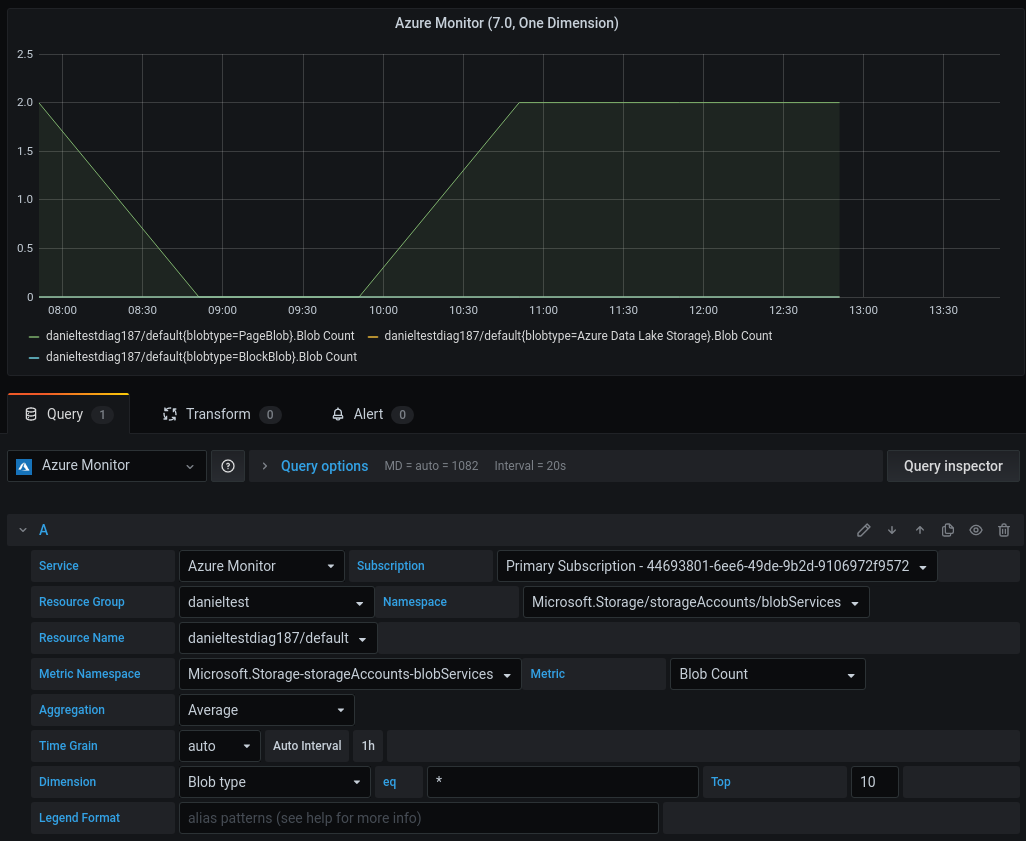Click the dimension filter value field
This screenshot has height=841, width=1026.
tap(563, 782)
